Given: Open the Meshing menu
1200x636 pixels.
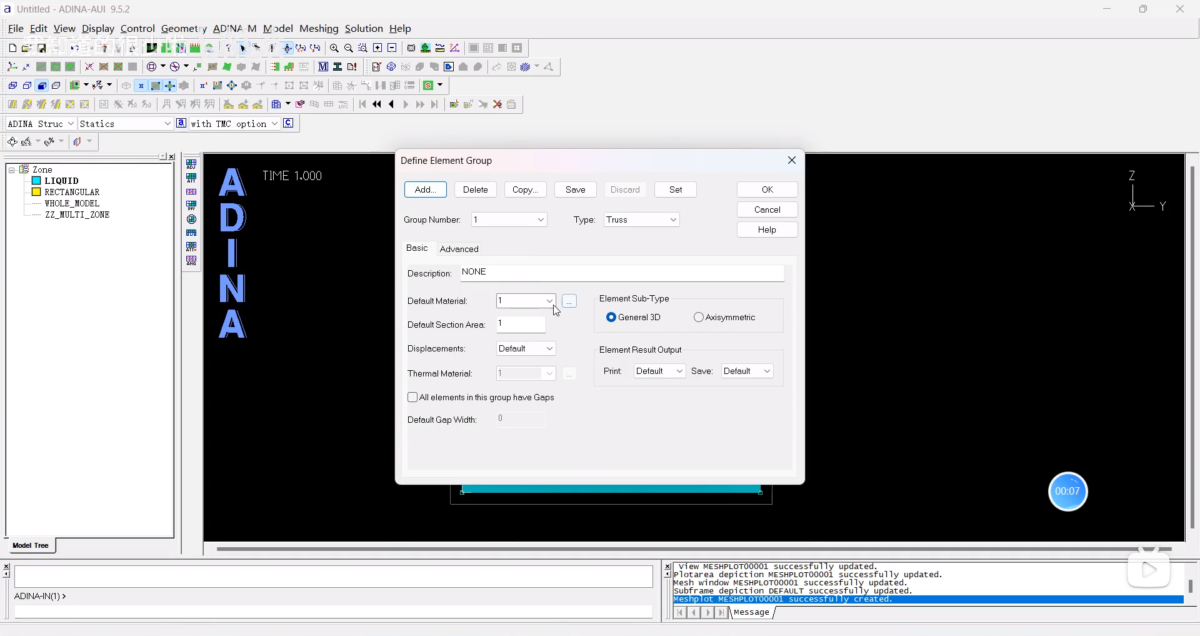Looking at the screenshot, I should point(318,28).
